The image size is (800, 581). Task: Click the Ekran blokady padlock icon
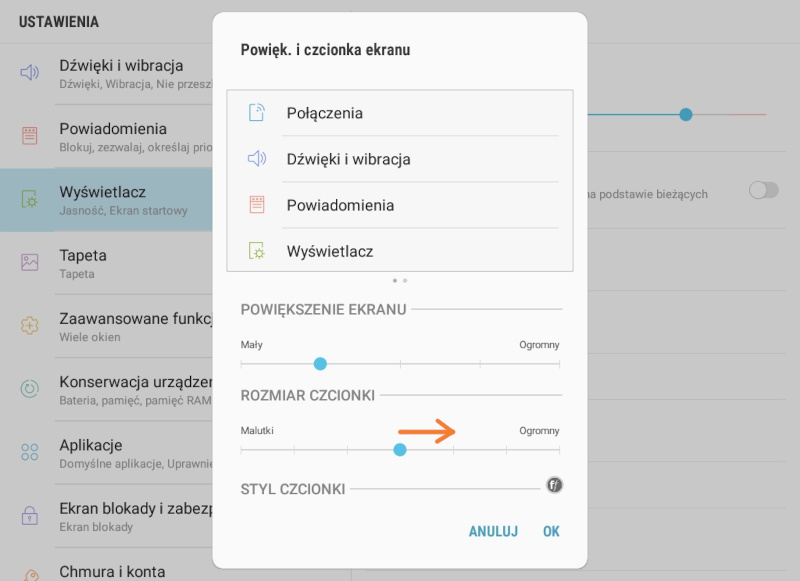30,516
